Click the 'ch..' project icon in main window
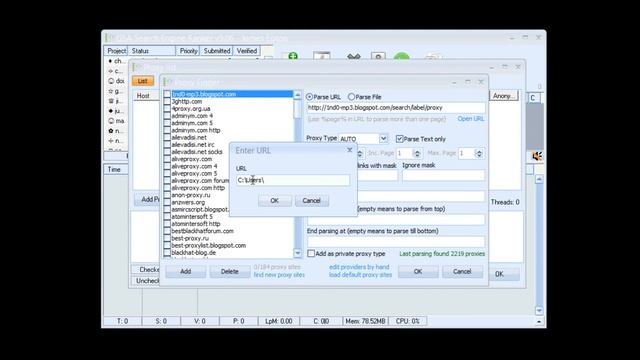The height and width of the screenshot is (360, 640). tap(111, 61)
